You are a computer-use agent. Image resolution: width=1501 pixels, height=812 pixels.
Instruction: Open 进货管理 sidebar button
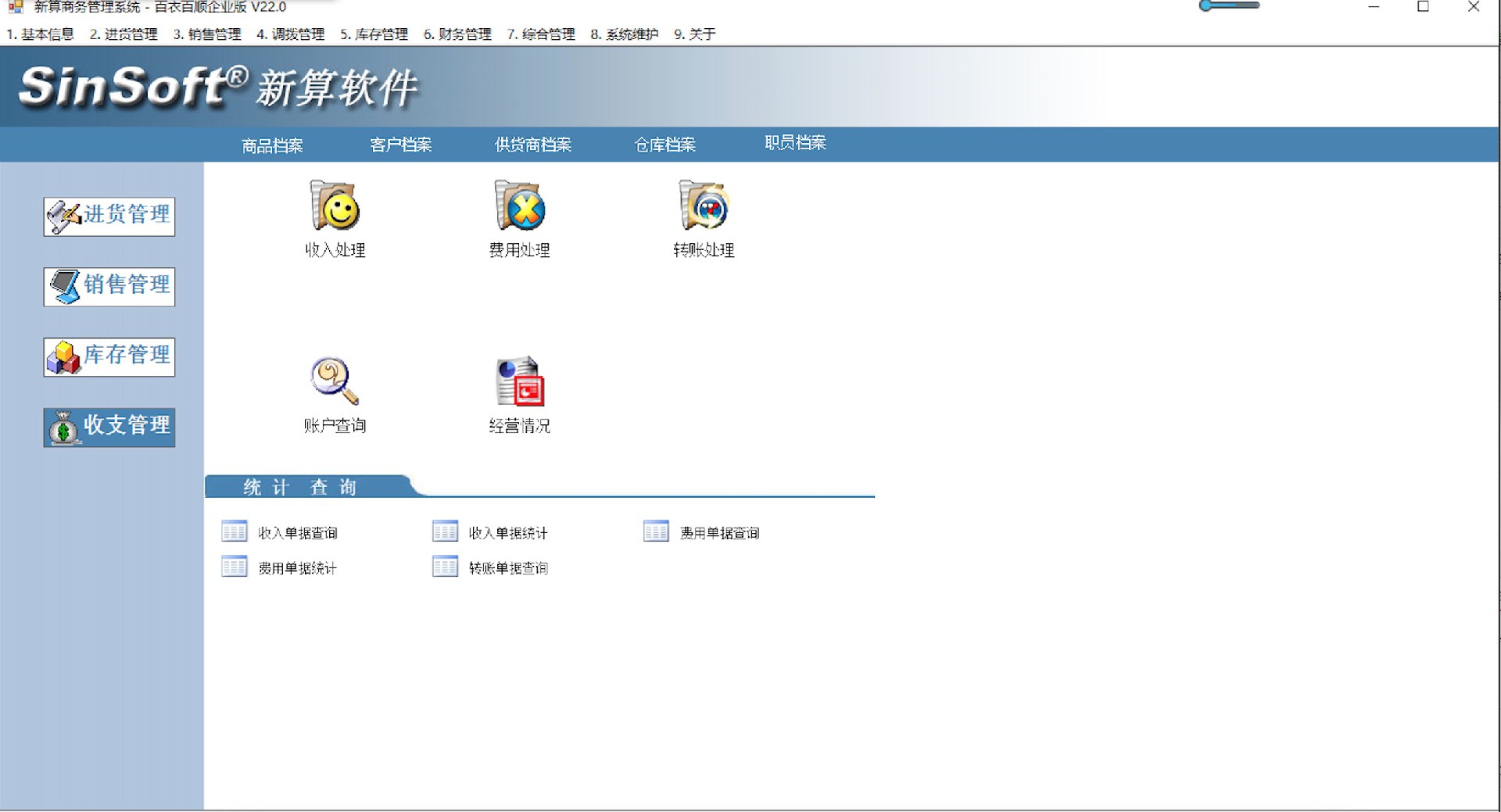109,216
